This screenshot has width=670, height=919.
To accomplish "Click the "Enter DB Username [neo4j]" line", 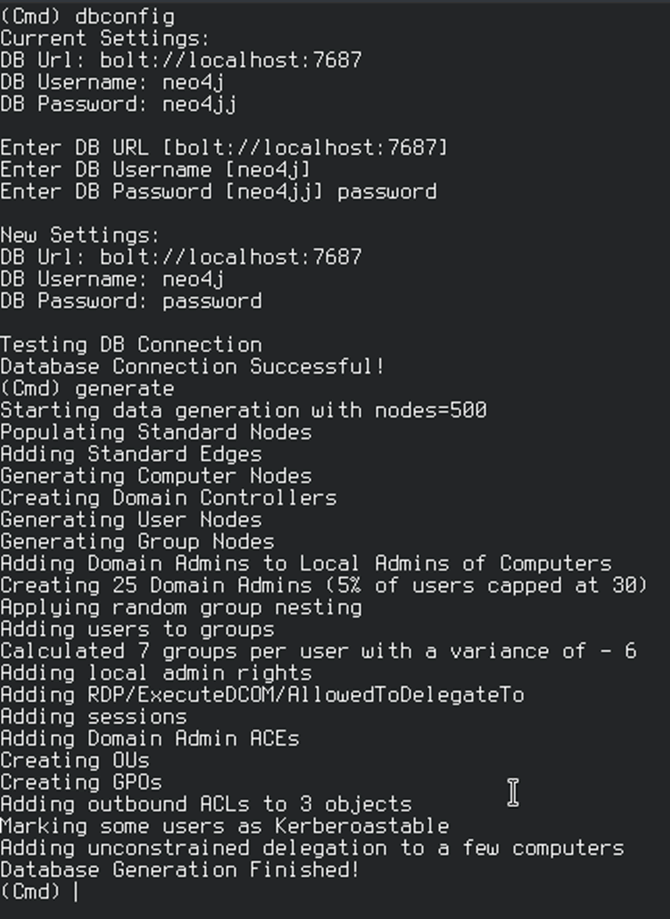I will pyautogui.click(x=155, y=170).
